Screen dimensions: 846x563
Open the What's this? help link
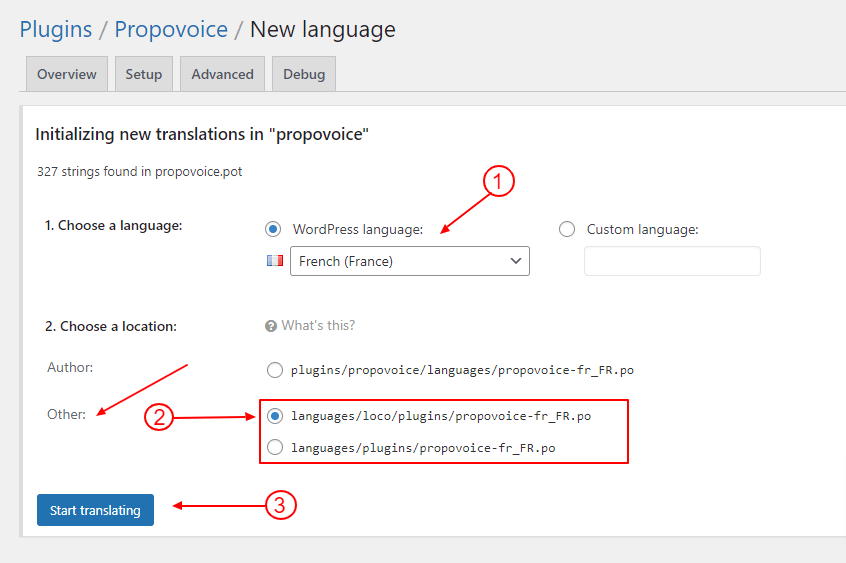pos(318,325)
